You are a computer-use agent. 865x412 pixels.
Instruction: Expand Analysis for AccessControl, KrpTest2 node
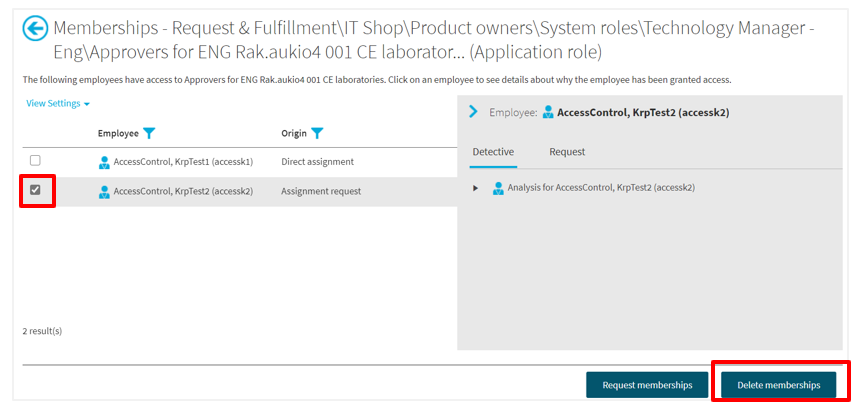[x=476, y=188]
